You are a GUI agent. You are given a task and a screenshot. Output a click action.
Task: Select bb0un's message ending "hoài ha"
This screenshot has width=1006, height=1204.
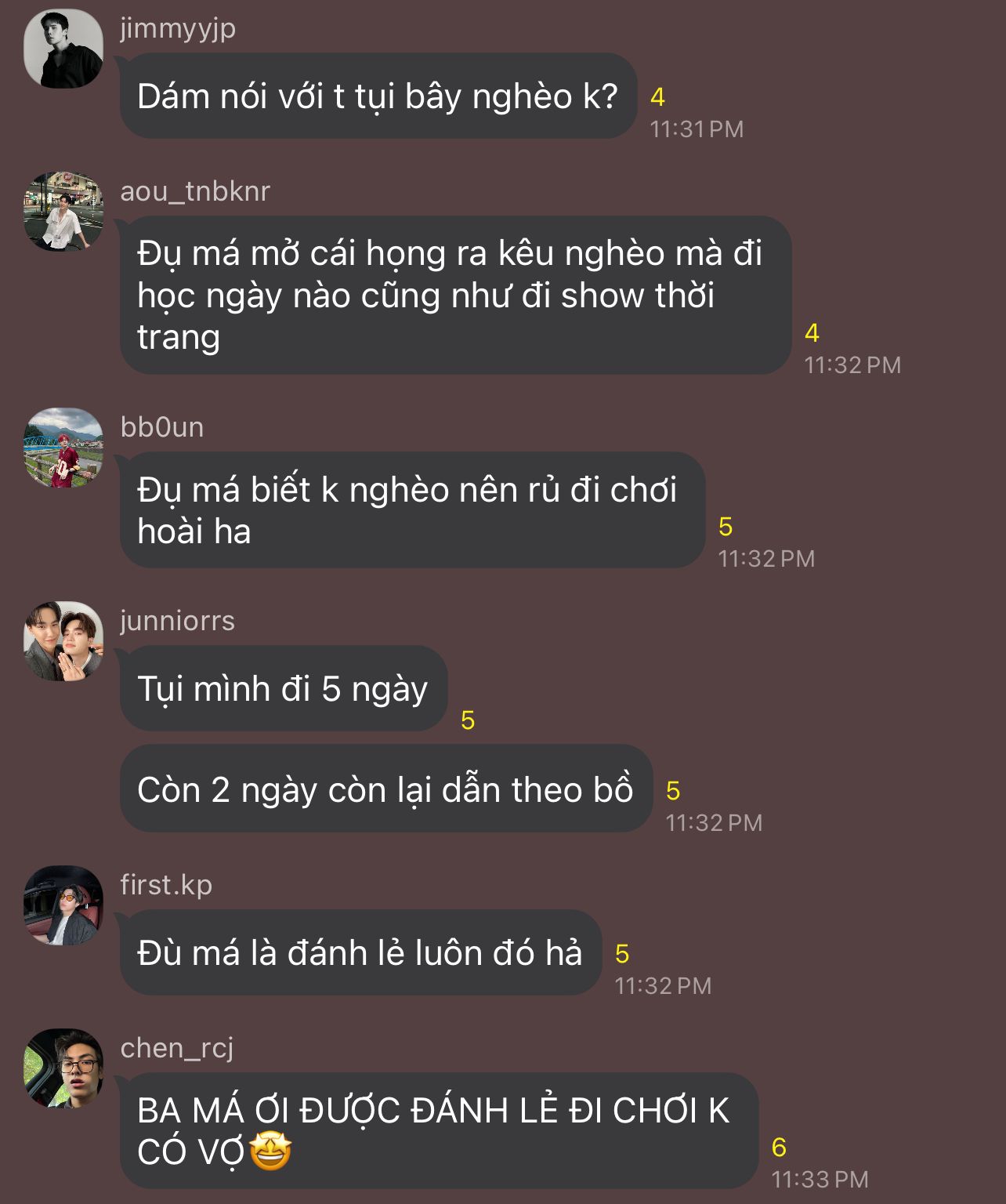(411, 510)
